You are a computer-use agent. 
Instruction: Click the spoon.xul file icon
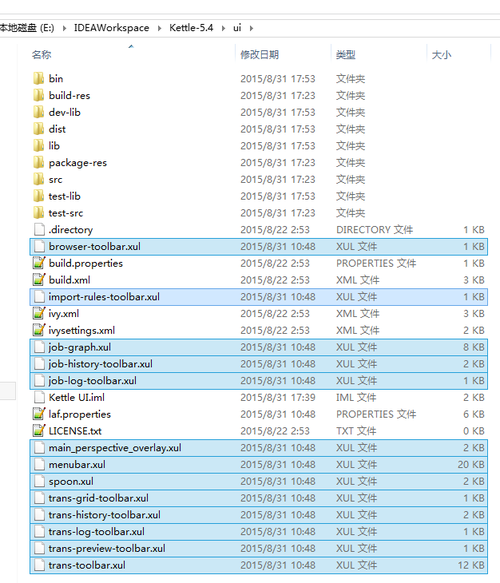tap(39, 481)
